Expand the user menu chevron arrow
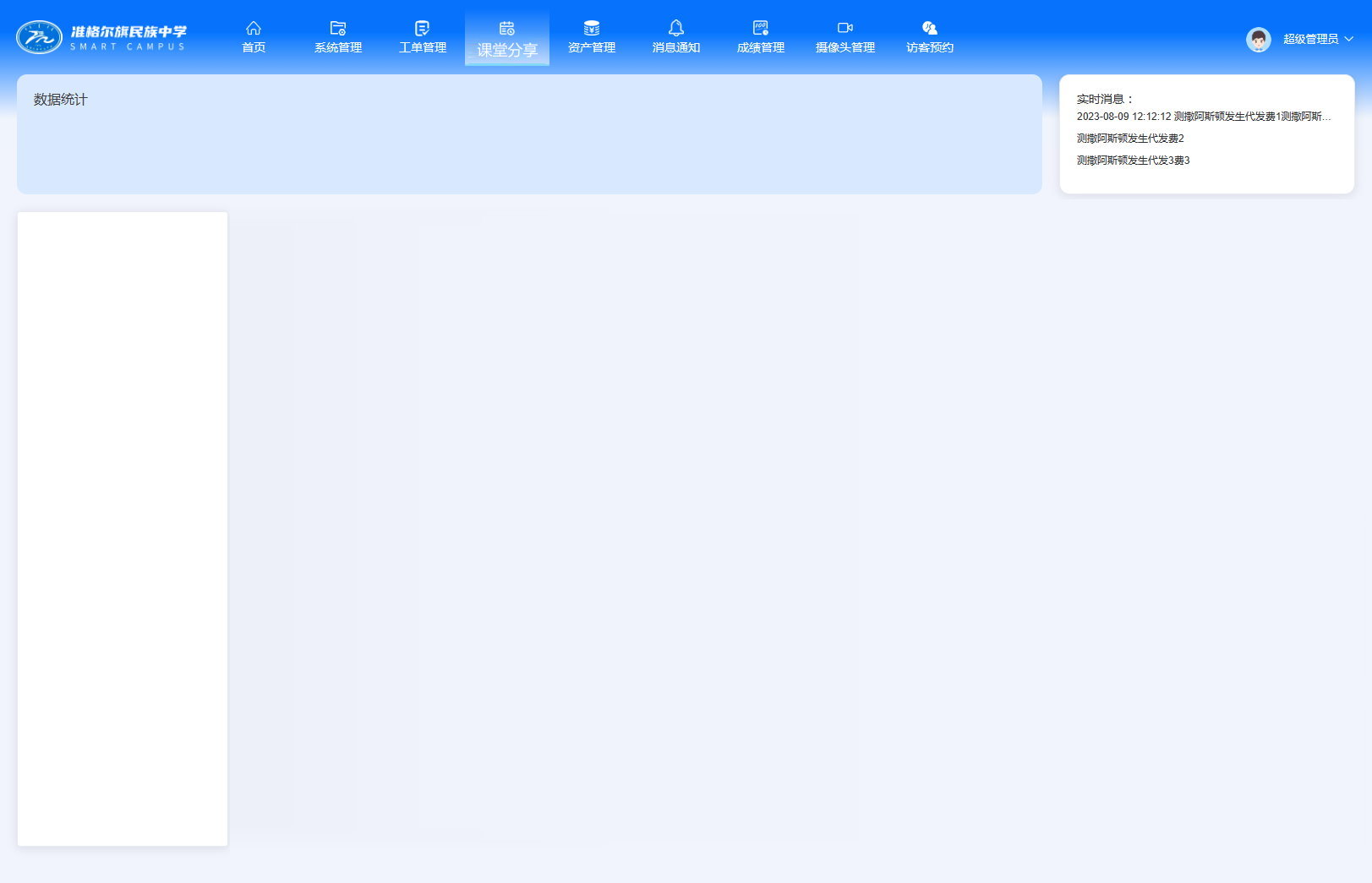1372x883 pixels. (x=1349, y=39)
